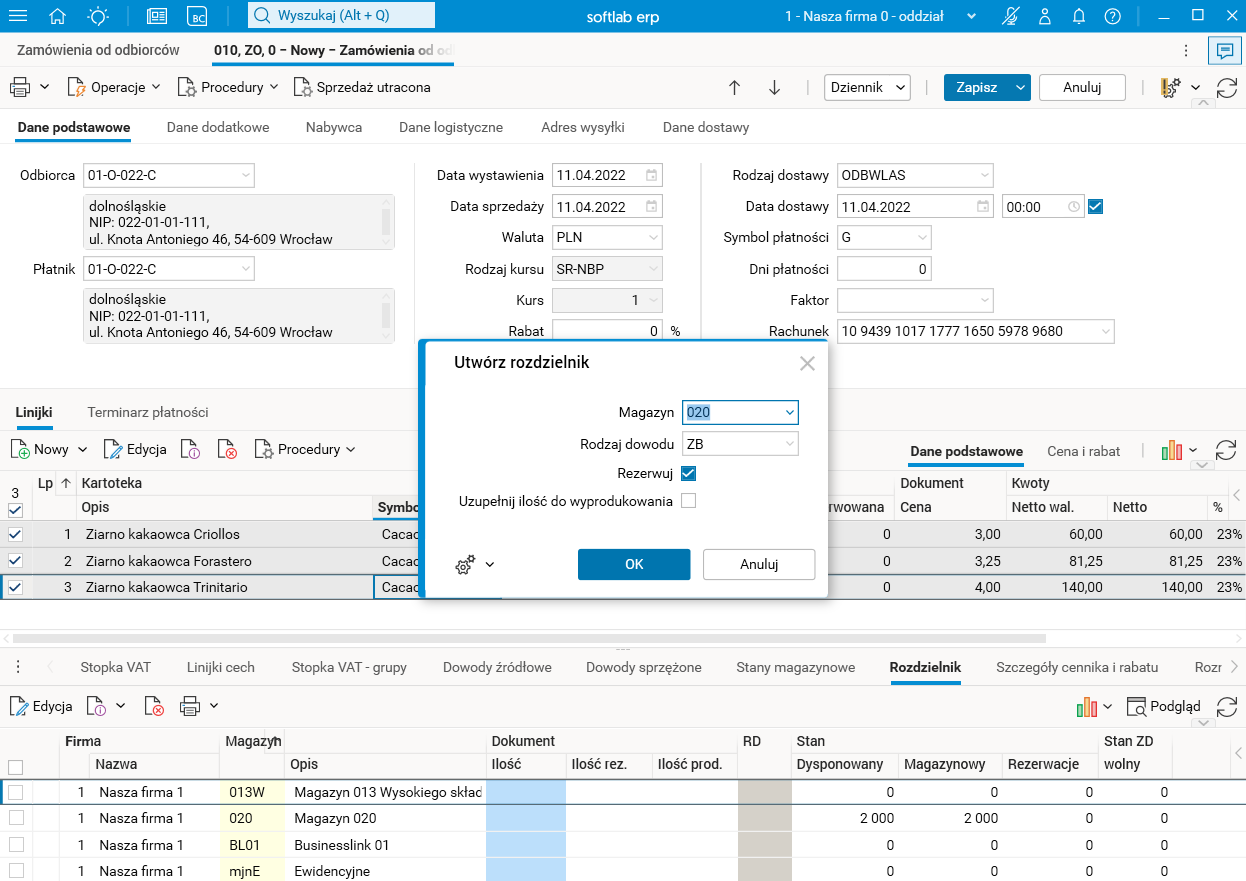1246x881 pixels.
Task: Uncheck the Rezerwuj checkbox
Action: 688,472
